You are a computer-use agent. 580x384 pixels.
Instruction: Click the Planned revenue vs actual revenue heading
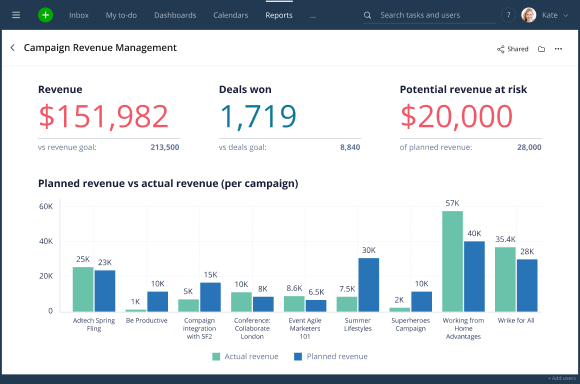168,183
